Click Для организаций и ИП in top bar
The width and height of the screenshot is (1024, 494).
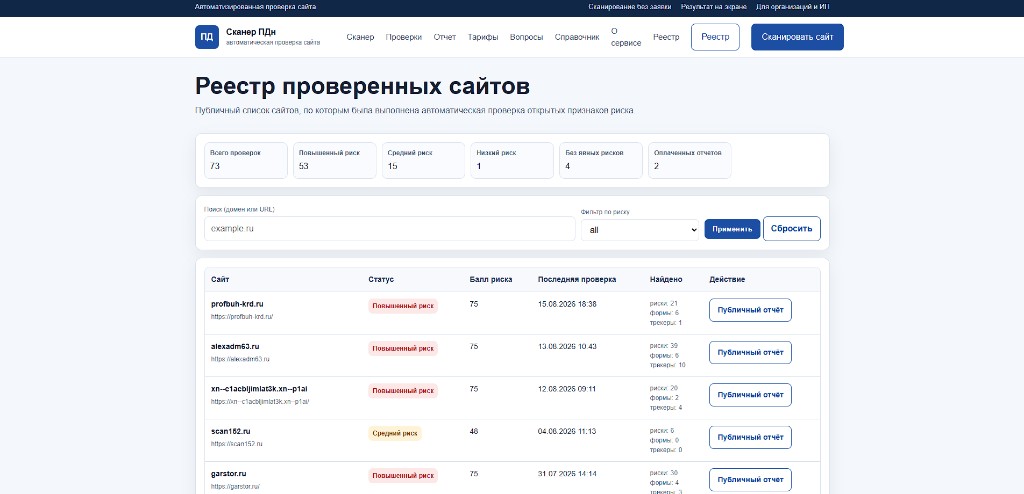tap(793, 7)
